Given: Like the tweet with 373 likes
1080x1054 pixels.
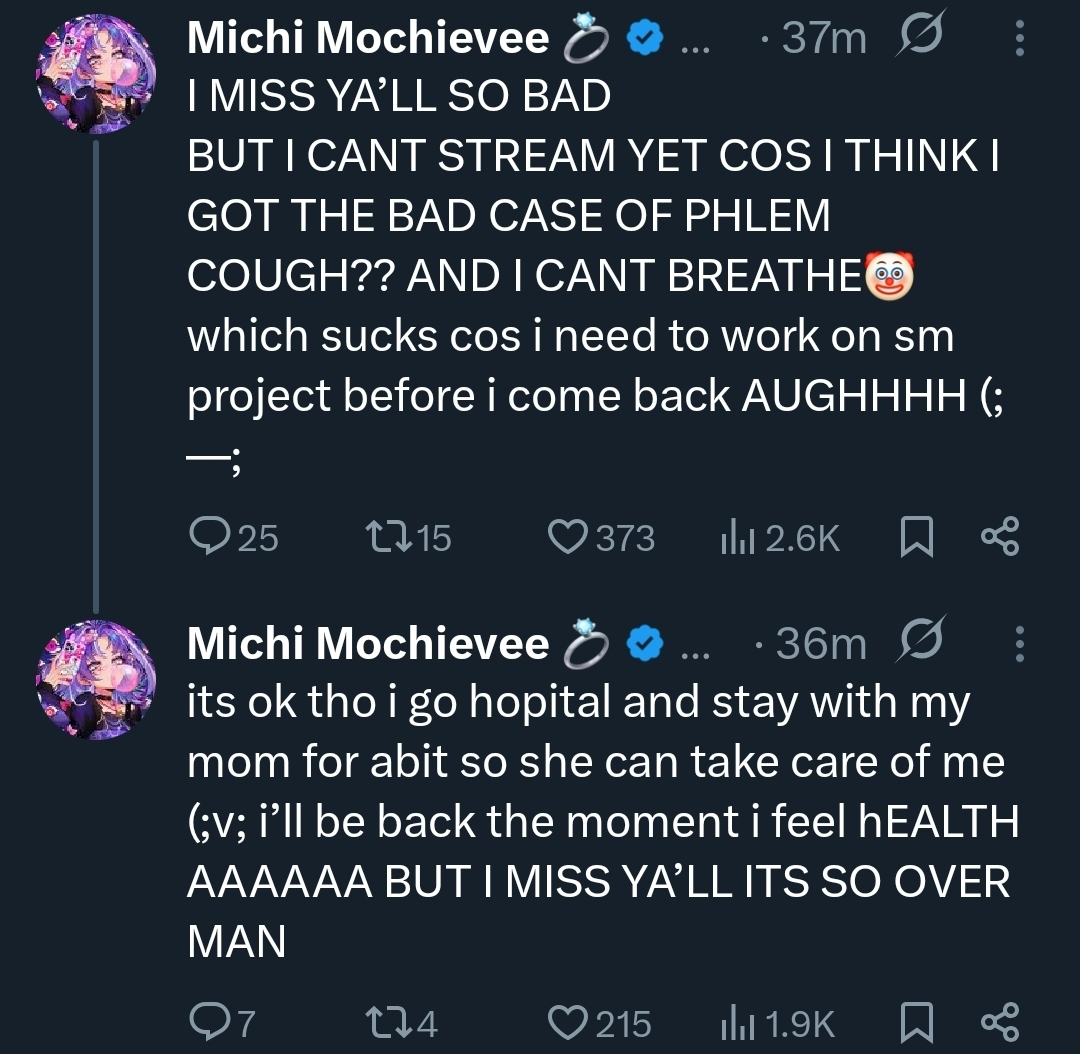Looking at the screenshot, I should (570, 539).
